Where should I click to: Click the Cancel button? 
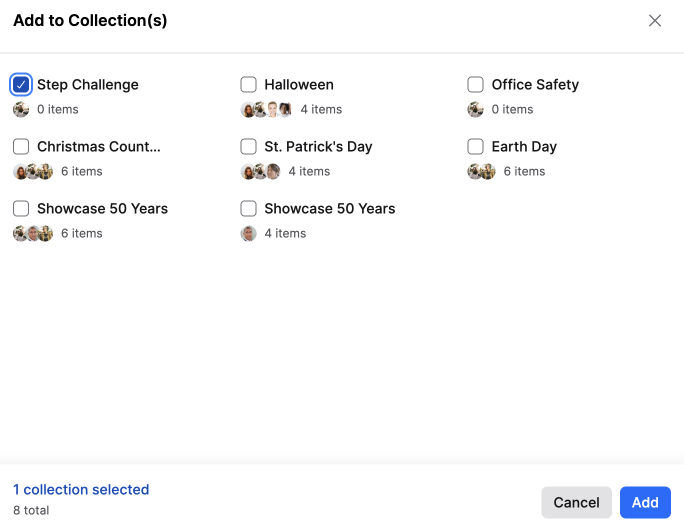576,503
